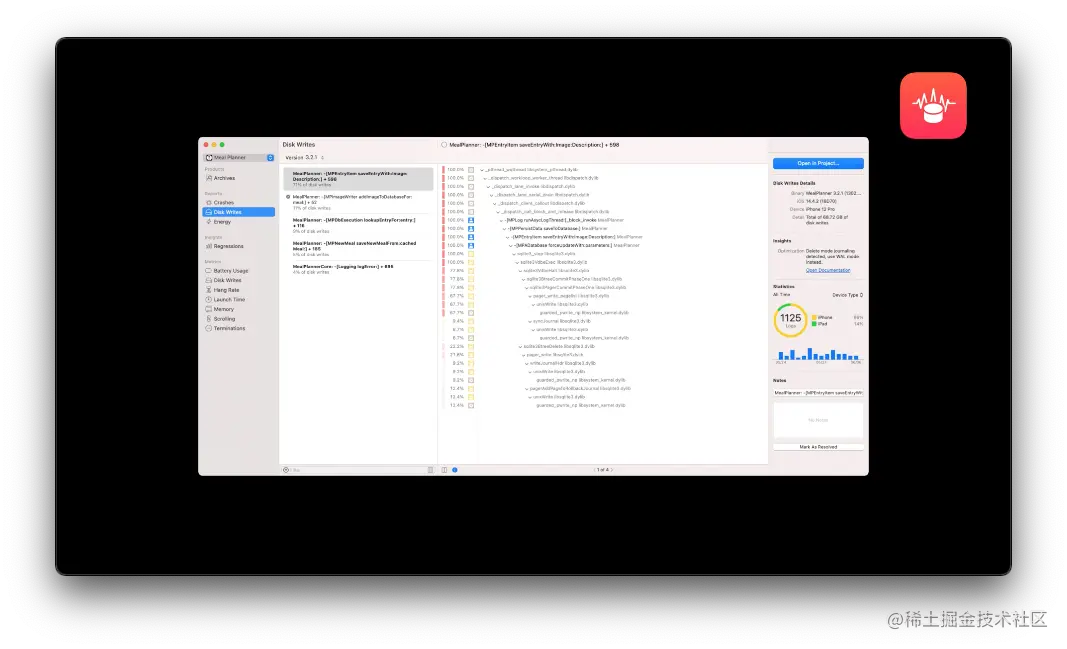Image resolution: width=1067 pixels, height=649 pixels.
Task: Click the Notes title field with MPEntryItem text
Action: pyautogui.click(x=818, y=393)
